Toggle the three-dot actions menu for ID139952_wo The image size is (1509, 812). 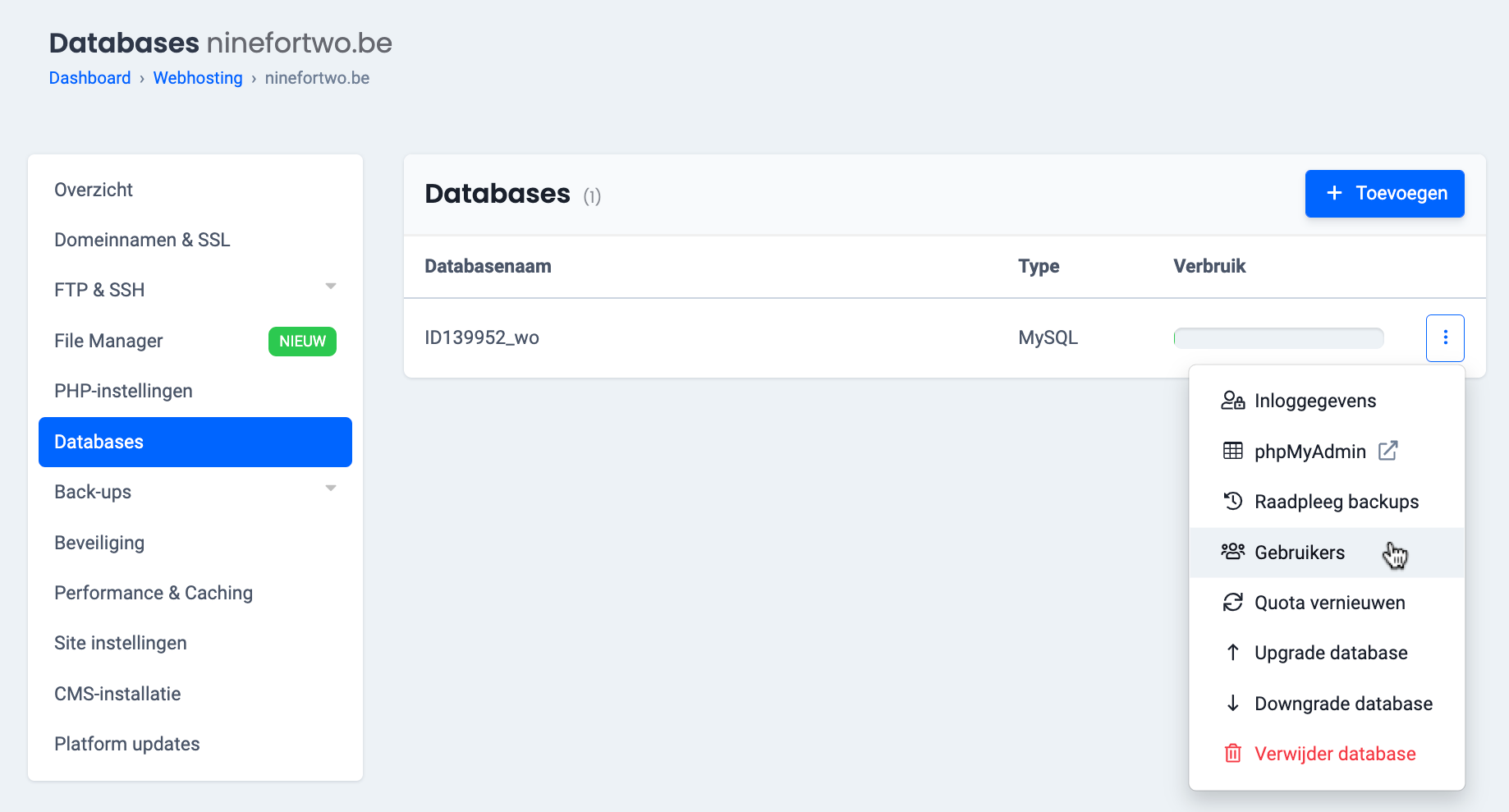(1445, 338)
